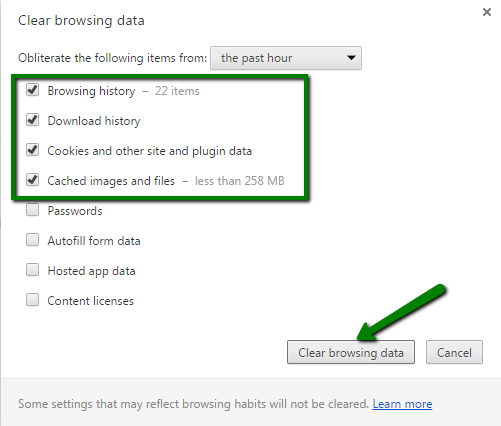Close the Clear browsing data dialog

pos(487,12)
